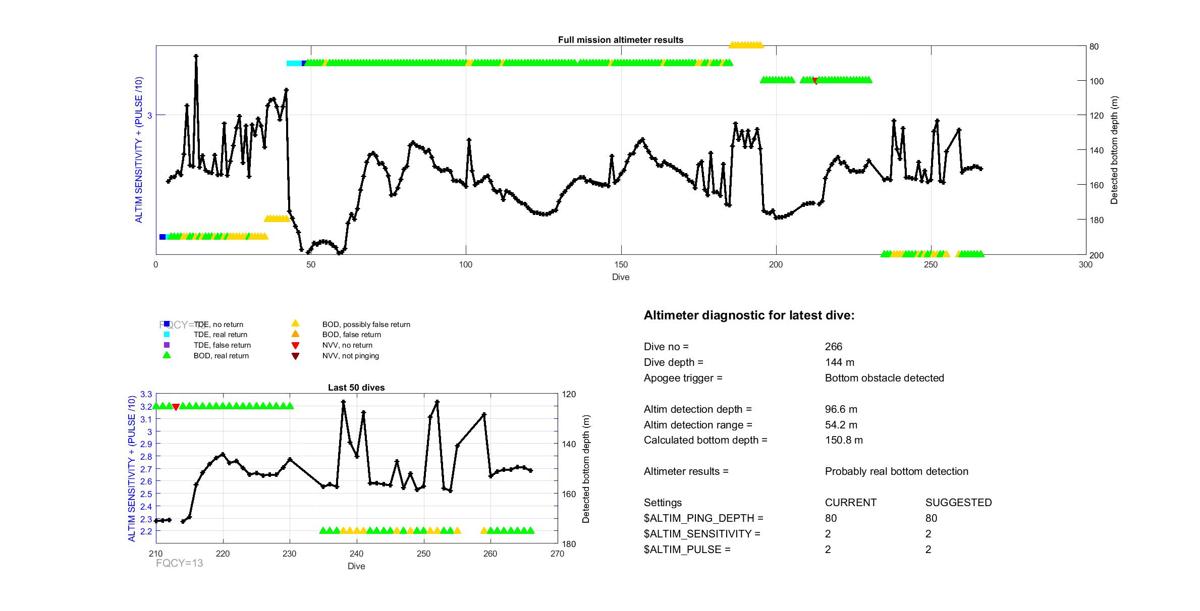Click the blue square marker at the start of the full mission plot
This screenshot has width=1200, height=611.
tap(162, 237)
